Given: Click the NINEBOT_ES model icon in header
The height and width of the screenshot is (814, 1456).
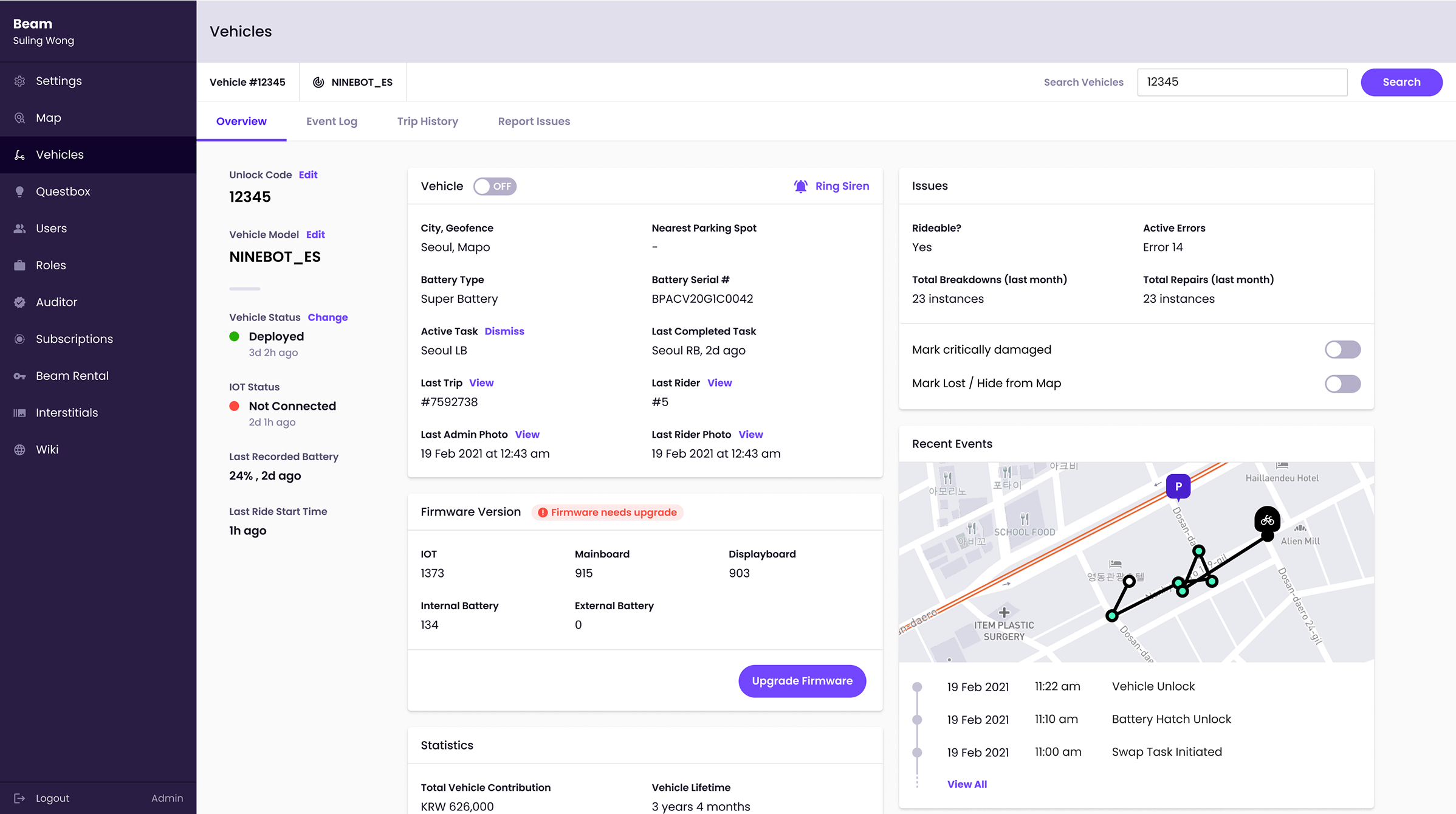Looking at the screenshot, I should click(x=318, y=82).
